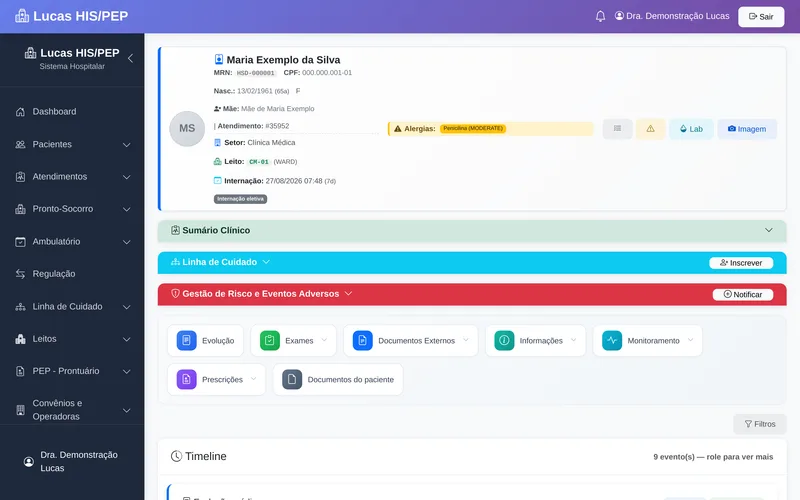Open Regulação in the sidebar
800x500 pixels.
tap(72, 274)
